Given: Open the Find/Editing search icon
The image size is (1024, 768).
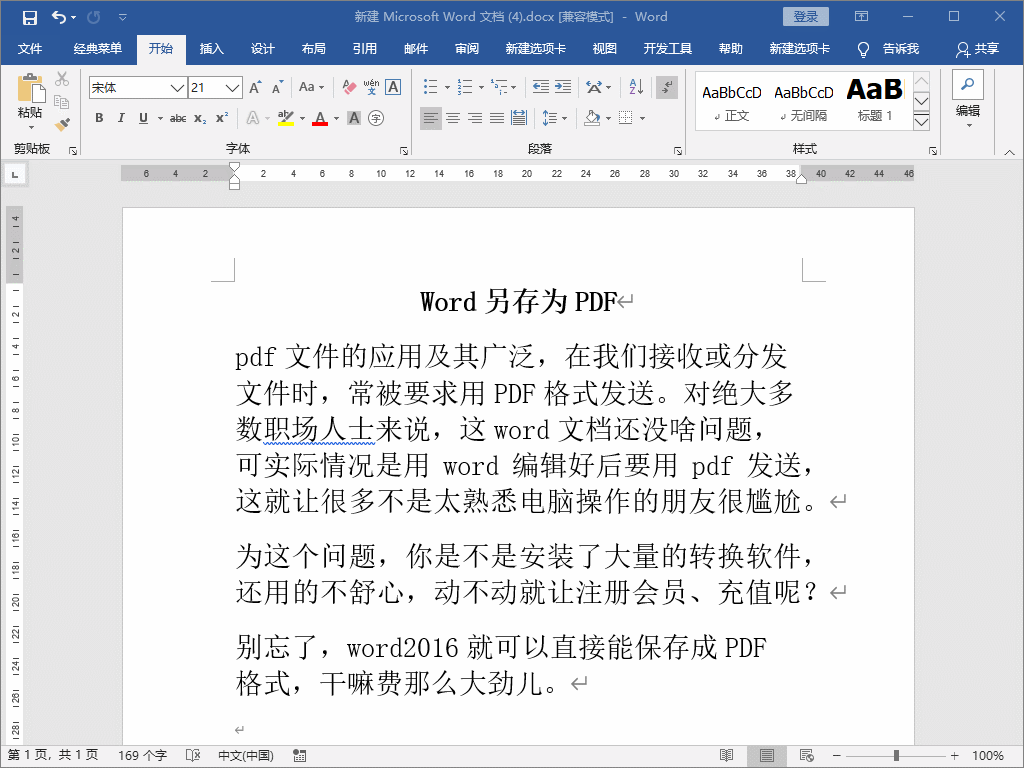Looking at the screenshot, I should pos(968,84).
